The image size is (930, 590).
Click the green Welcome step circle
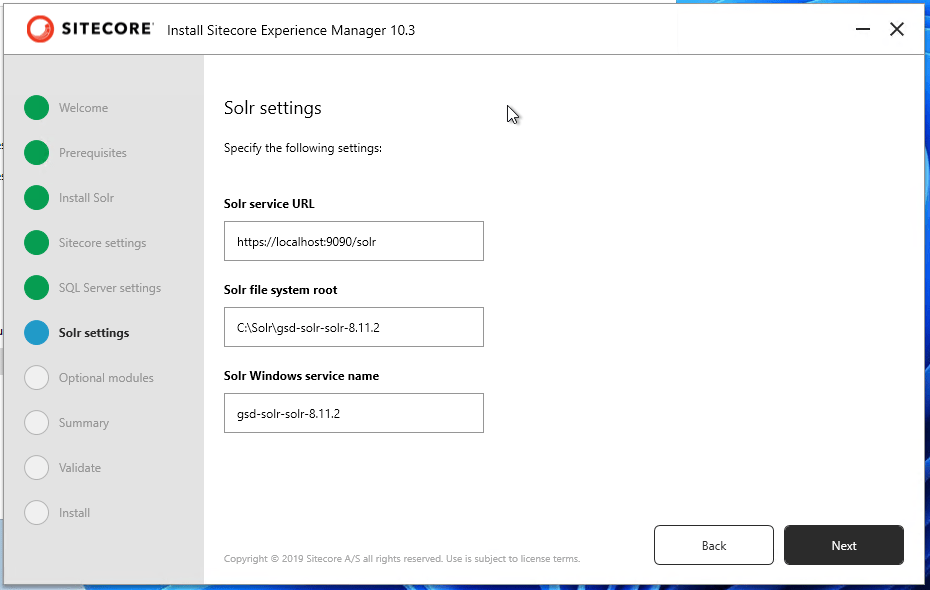37,108
